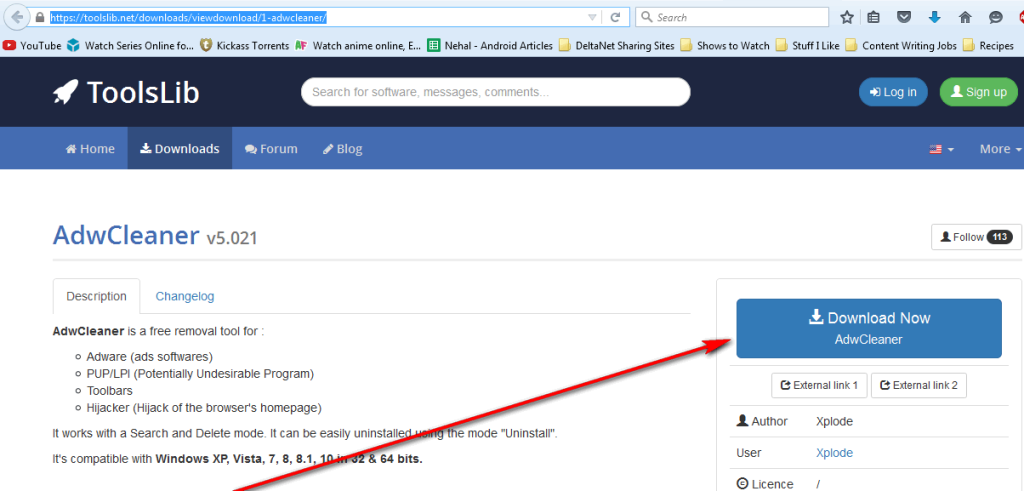Image resolution: width=1024 pixels, height=491 pixels.
Task: Click the chat bubble toolbar icon
Action: pos(996,18)
